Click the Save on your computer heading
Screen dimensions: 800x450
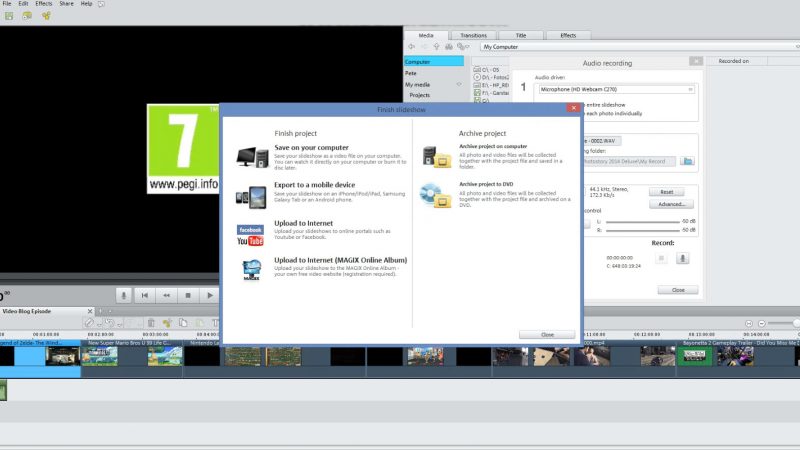tap(311, 147)
